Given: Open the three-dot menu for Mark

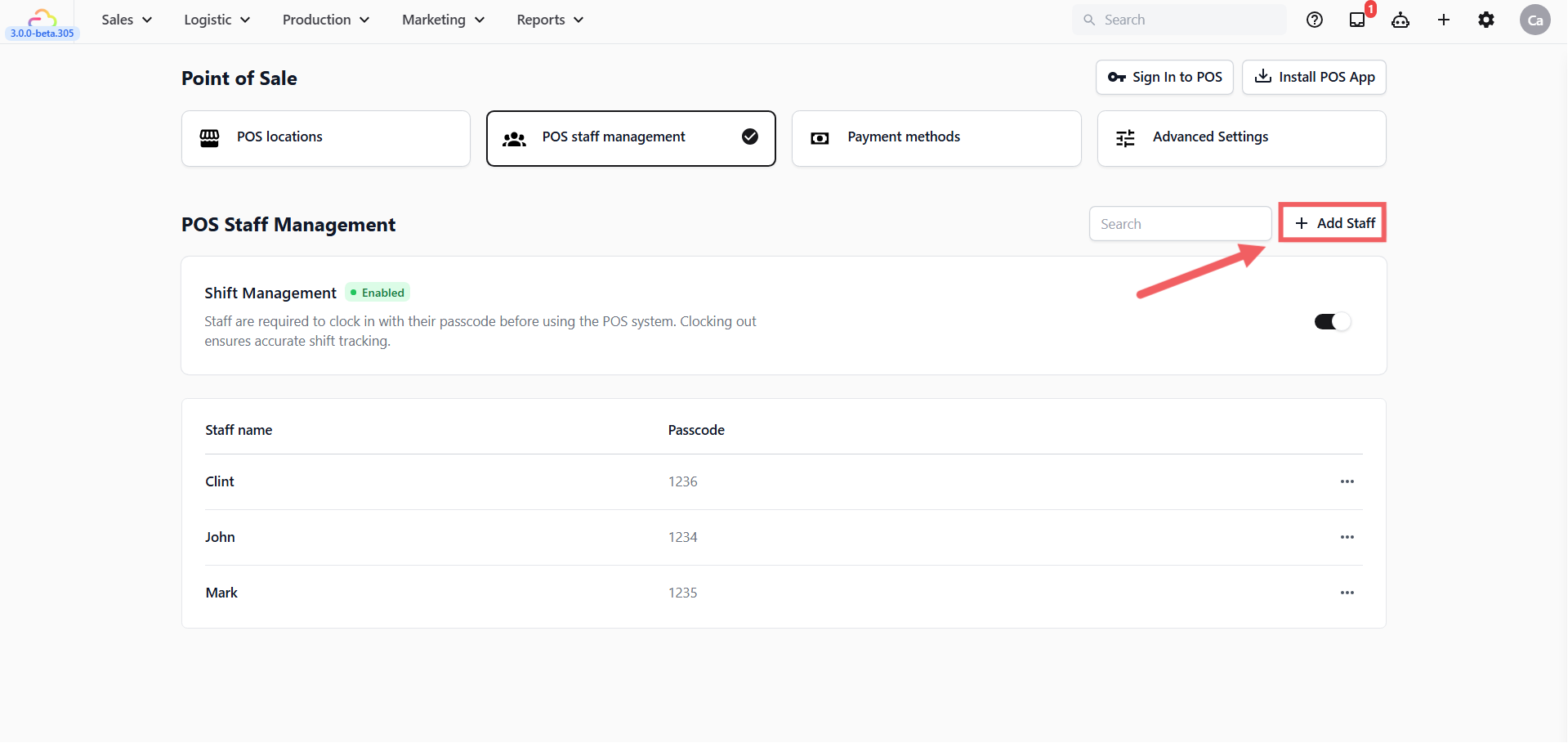Looking at the screenshot, I should [x=1347, y=593].
